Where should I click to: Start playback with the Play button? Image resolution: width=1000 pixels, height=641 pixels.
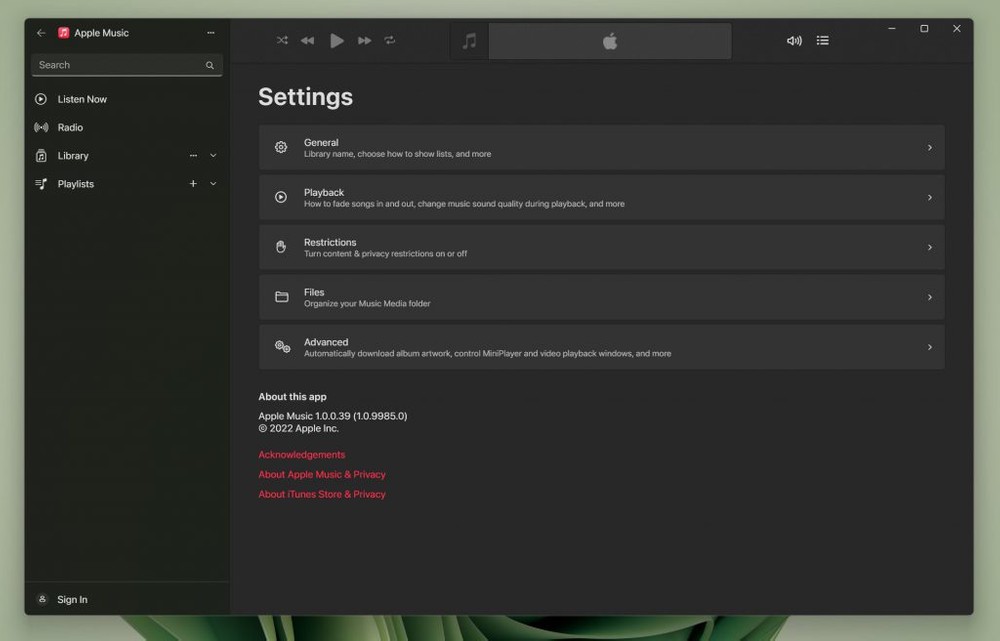pos(337,41)
